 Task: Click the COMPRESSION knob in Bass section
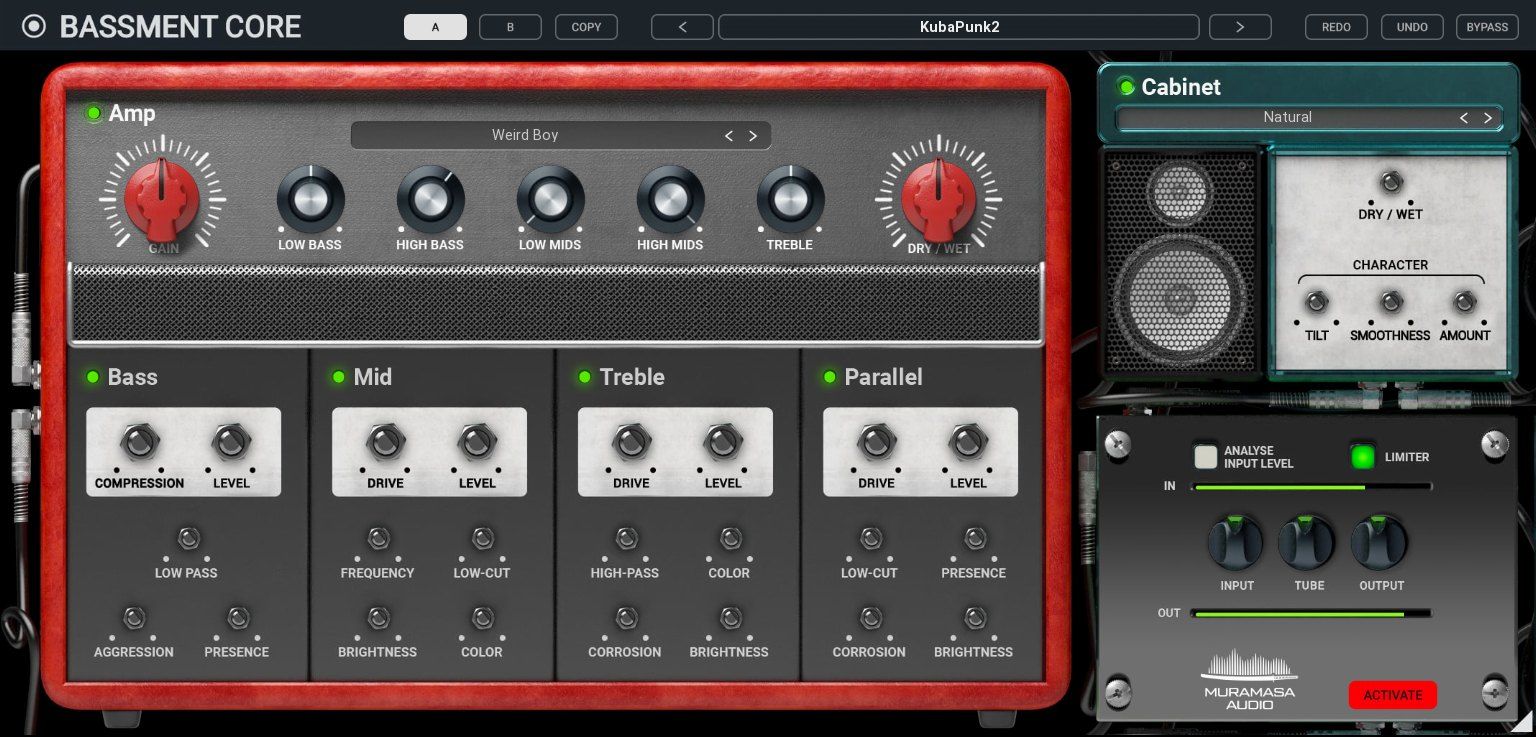[x=139, y=441]
